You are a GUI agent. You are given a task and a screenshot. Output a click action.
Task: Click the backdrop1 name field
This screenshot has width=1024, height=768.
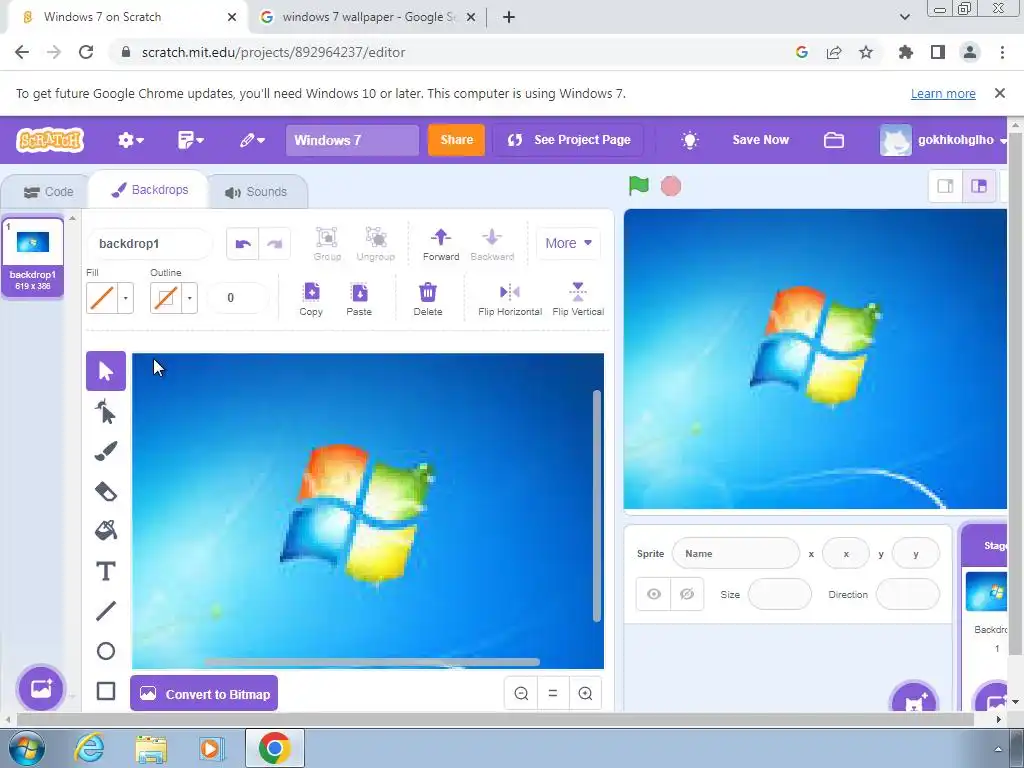click(x=150, y=244)
